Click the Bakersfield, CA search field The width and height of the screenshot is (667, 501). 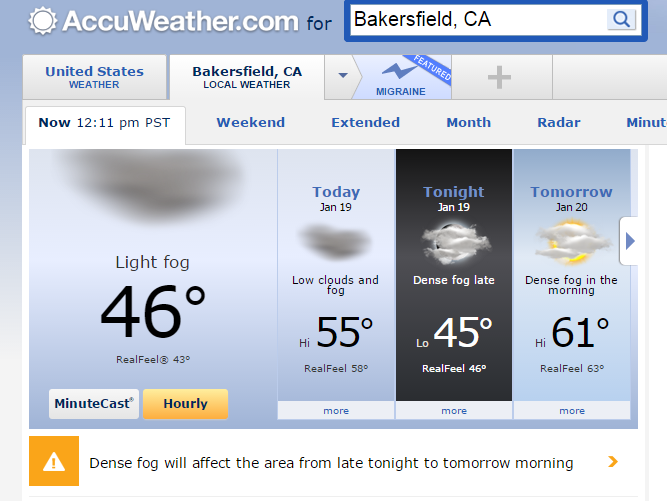(477, 20)
